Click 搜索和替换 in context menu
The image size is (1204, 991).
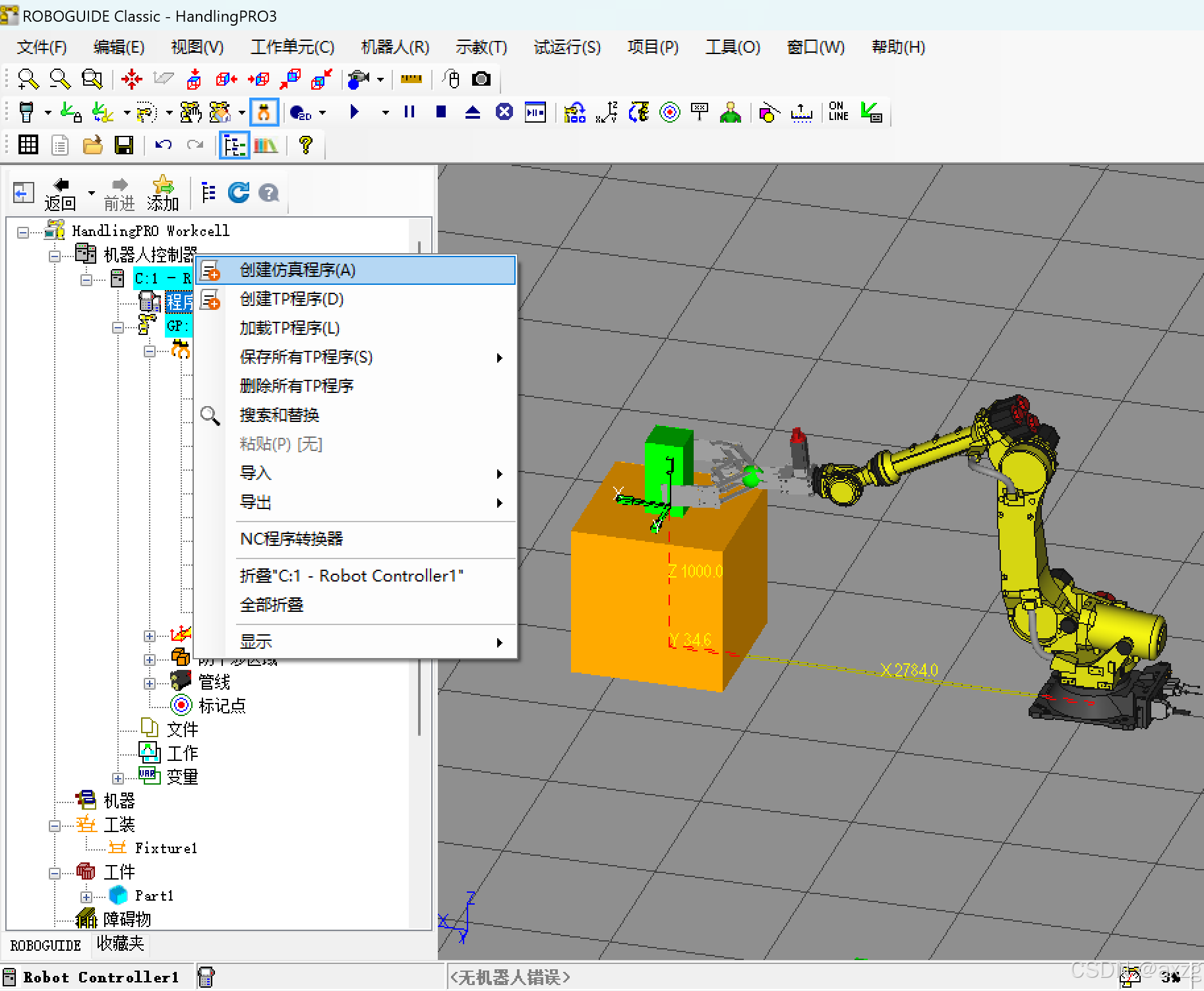(356, 415)
